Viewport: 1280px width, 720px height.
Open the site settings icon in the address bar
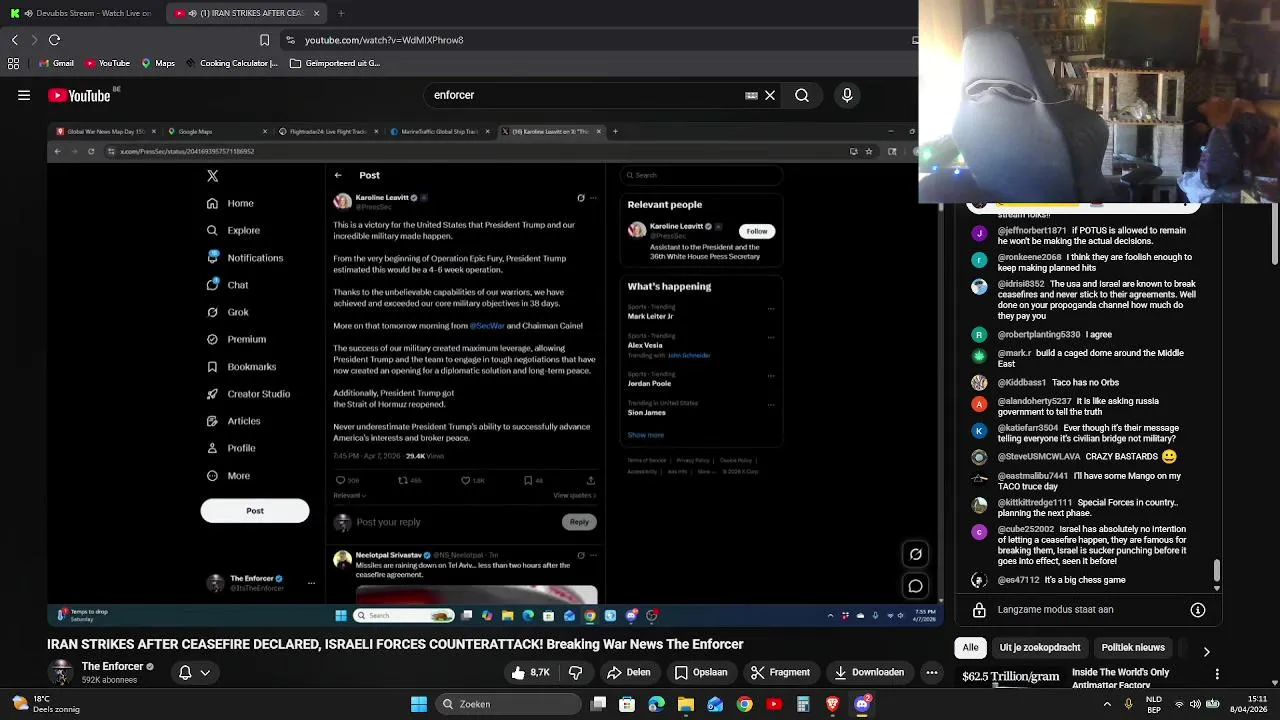click(x=290, y=40)
